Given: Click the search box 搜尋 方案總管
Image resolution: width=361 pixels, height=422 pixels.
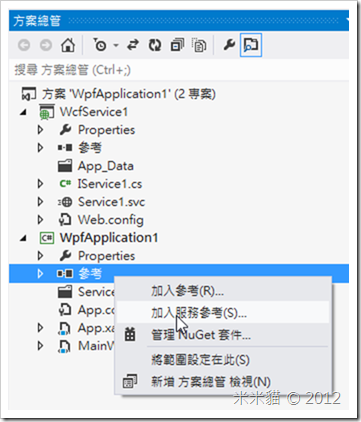Looking at the screenshot, I should point(179,70).
